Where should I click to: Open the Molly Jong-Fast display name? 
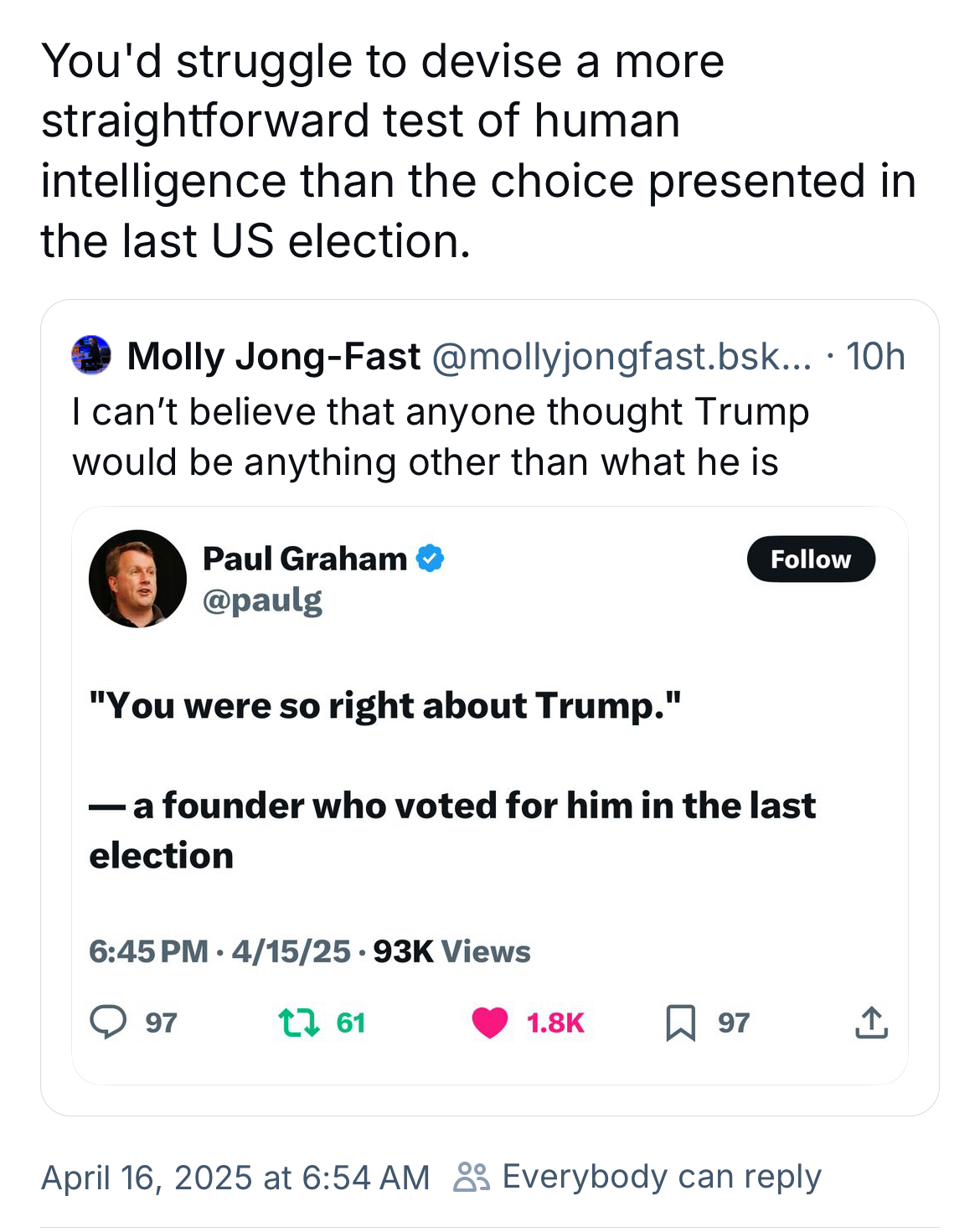click(273, 357)
